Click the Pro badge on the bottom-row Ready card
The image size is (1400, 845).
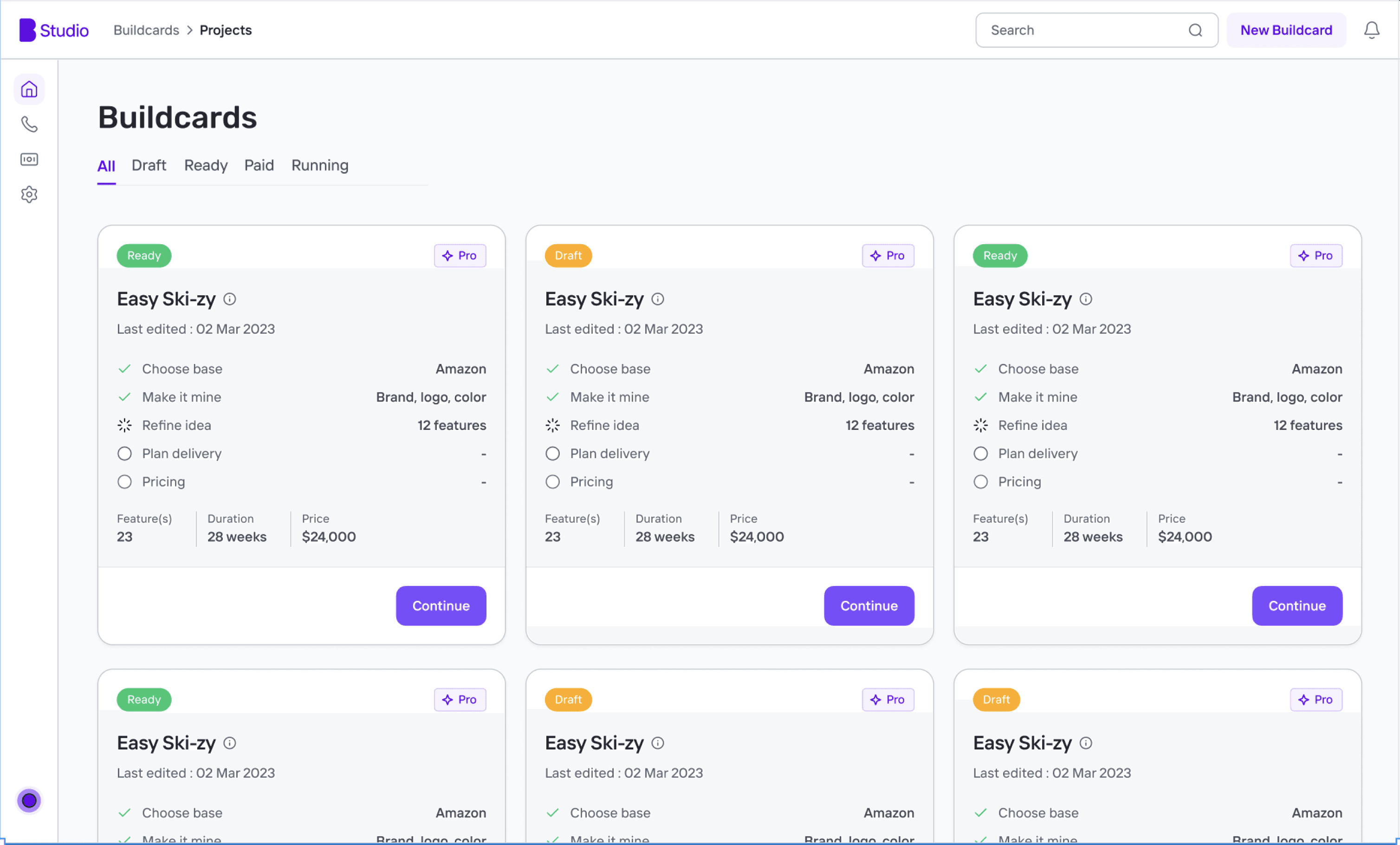click(x=460, y=700)
